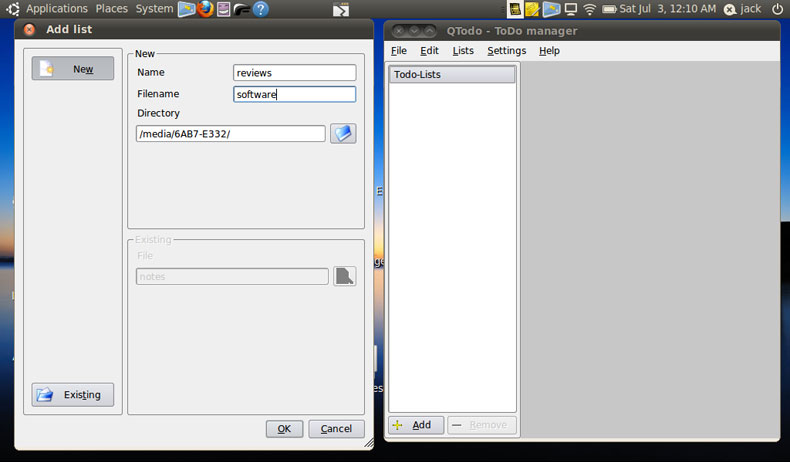Click the black swoosh panel launcher

pos(242,9)
